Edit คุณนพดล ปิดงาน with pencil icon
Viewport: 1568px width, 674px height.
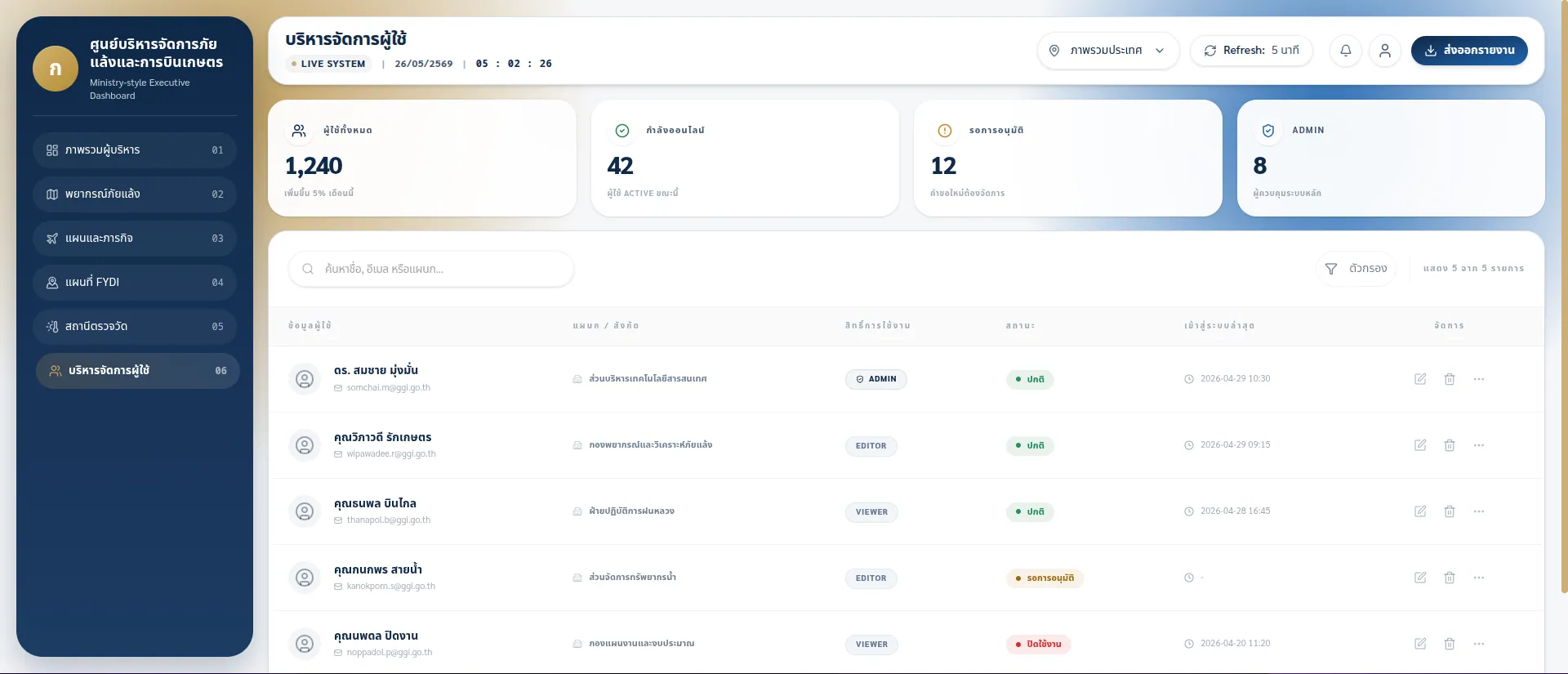coord(1420,644)
